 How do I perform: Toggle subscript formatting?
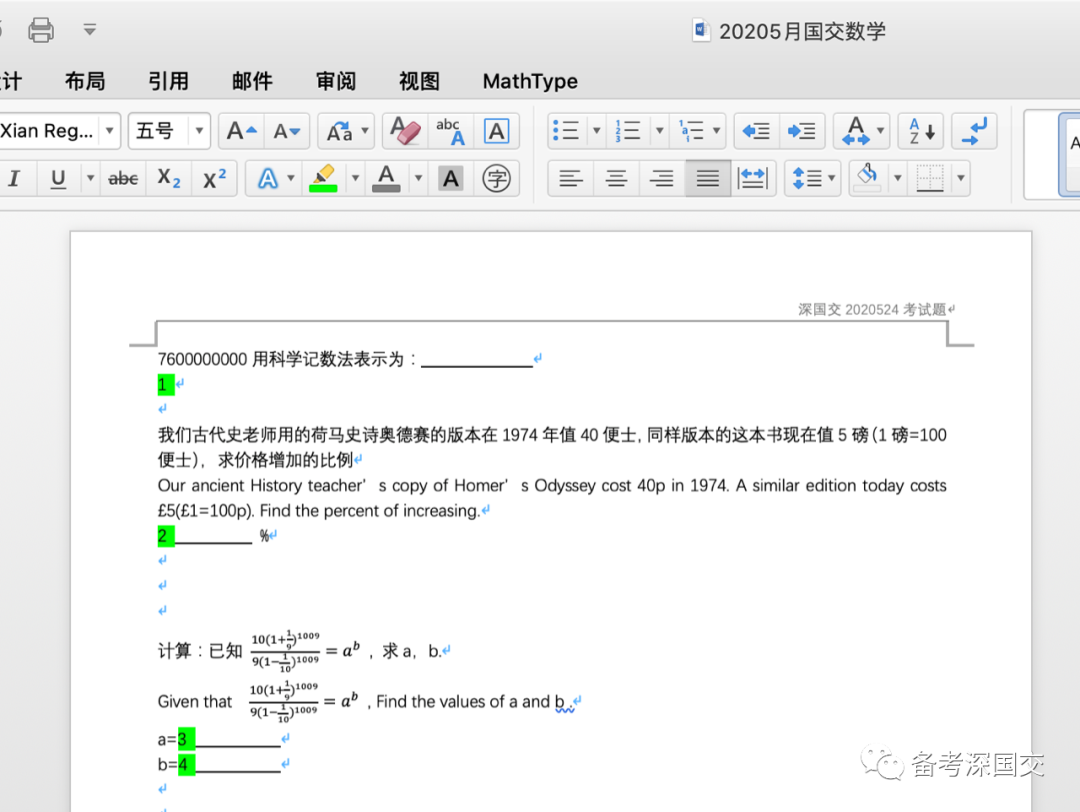(169, 179)
